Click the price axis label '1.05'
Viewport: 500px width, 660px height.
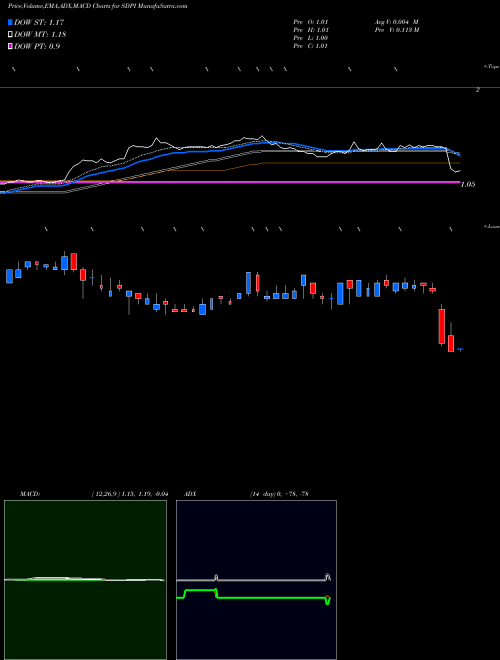(468, 184)
